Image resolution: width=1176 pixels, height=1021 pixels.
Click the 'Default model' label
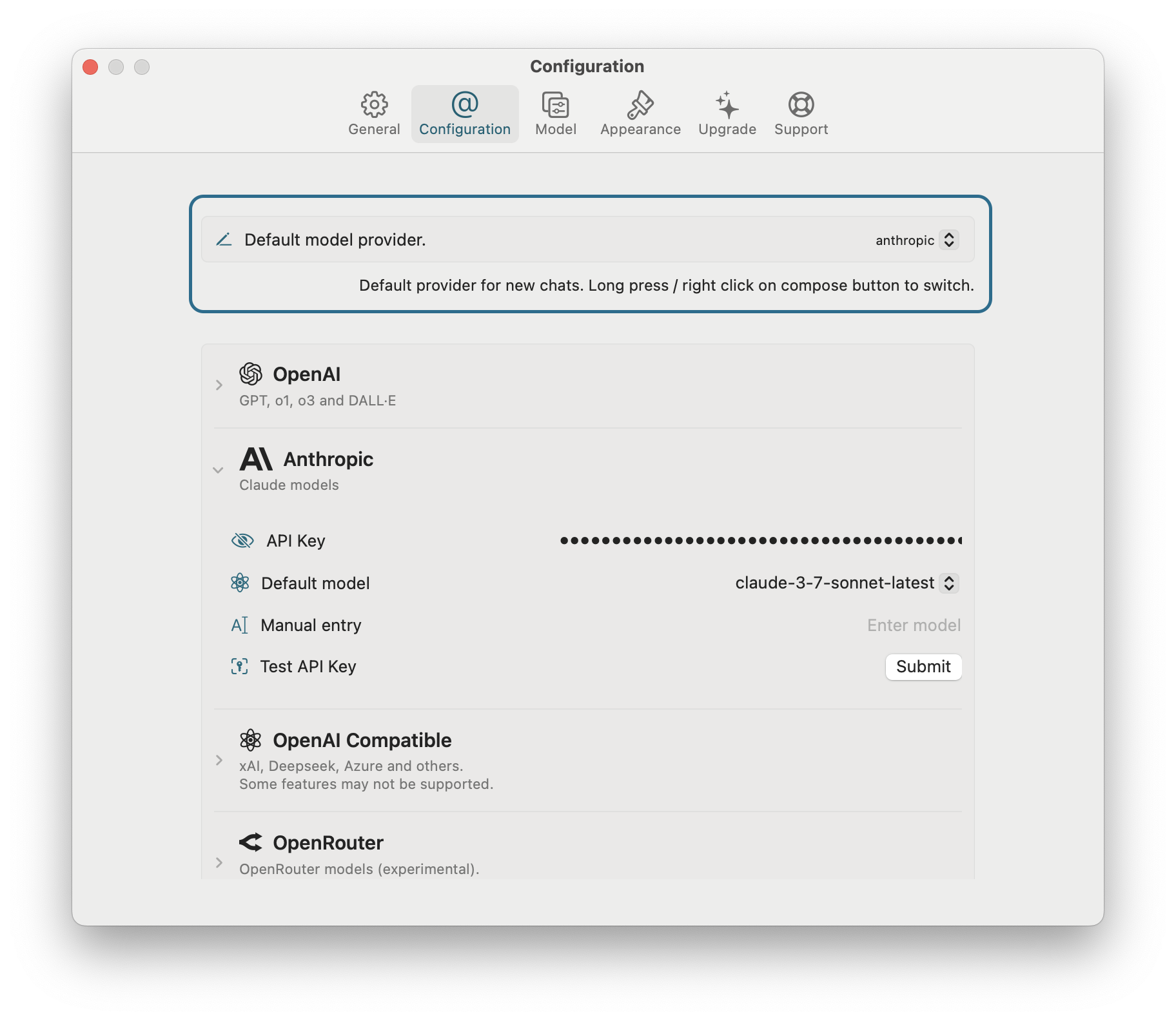[315, 583]
